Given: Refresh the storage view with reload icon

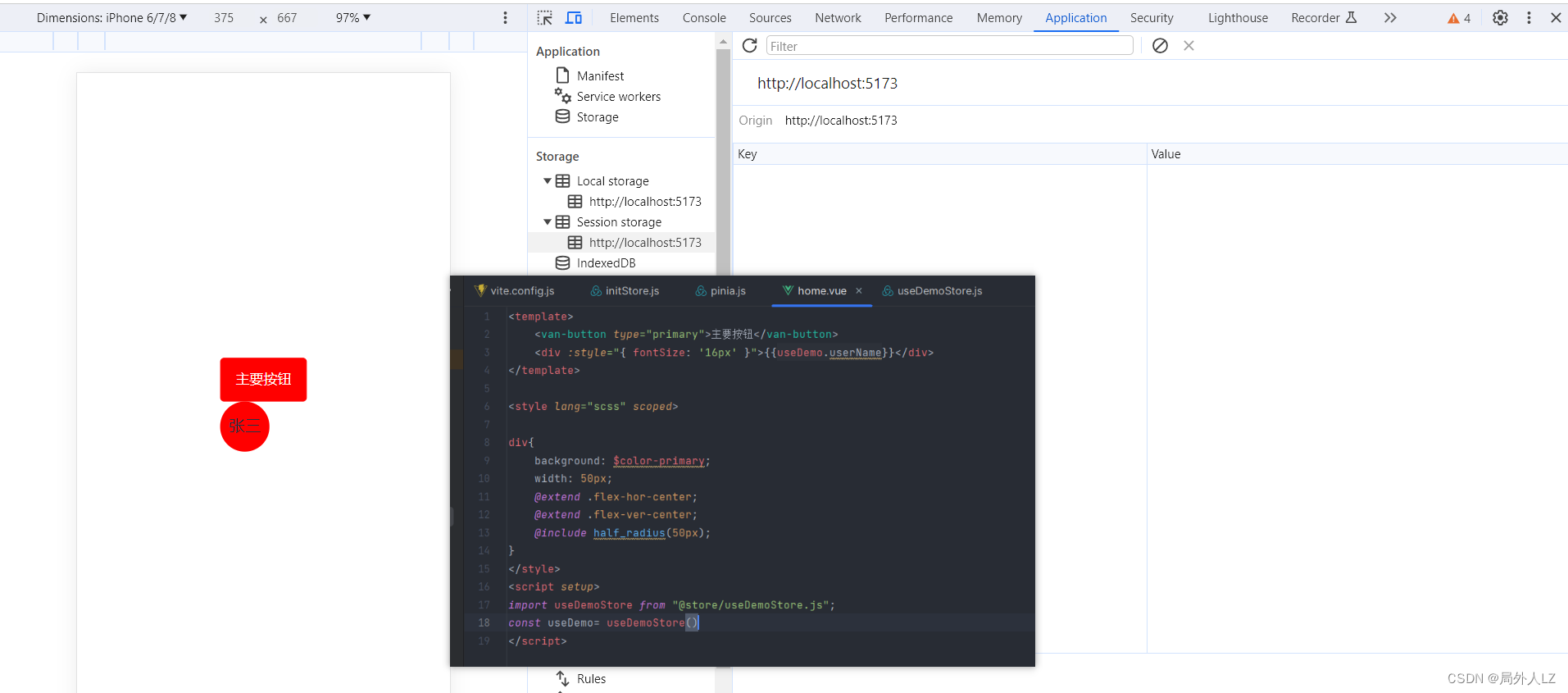Looking at the screenshot, I should point(749,46).
